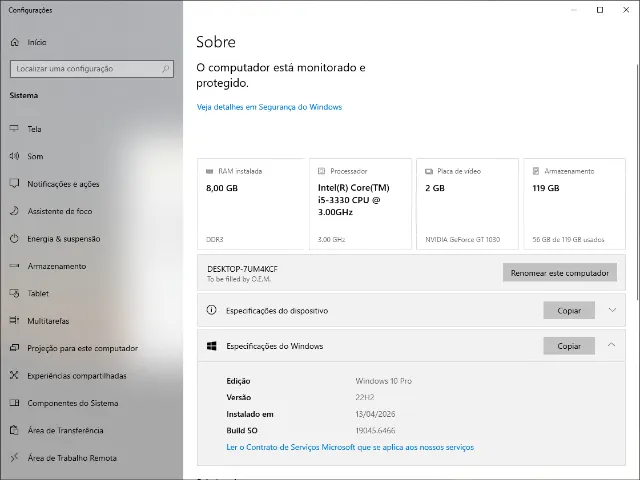Copy Especificações do Windows with Copiar

click(x=569, y=346)
